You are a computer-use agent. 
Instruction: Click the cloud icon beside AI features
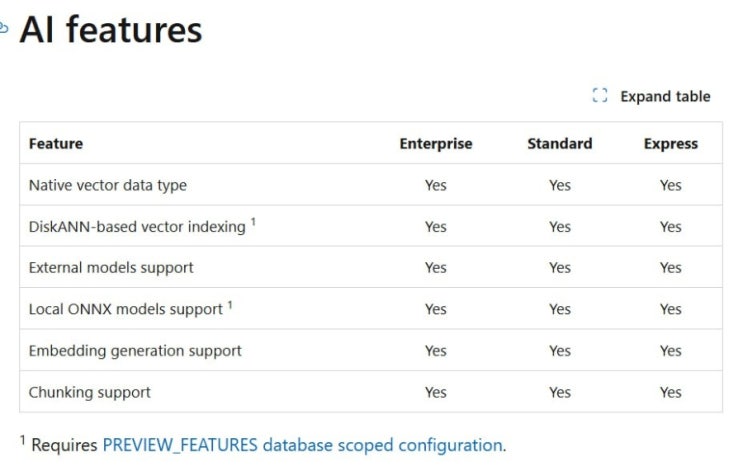(3, 28)
